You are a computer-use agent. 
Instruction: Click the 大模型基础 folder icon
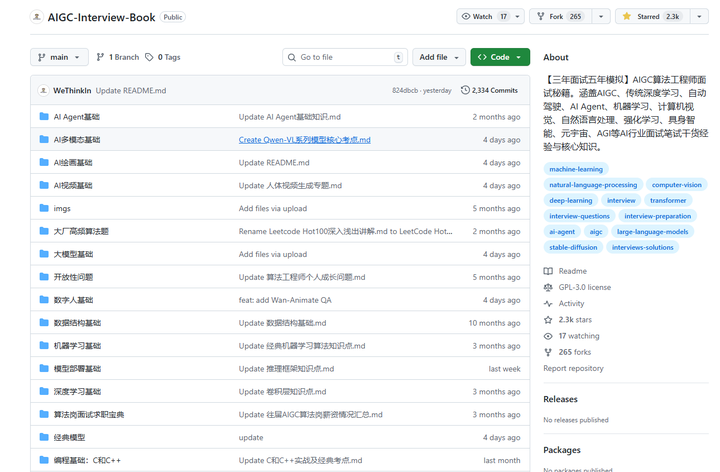pos(44,254)
